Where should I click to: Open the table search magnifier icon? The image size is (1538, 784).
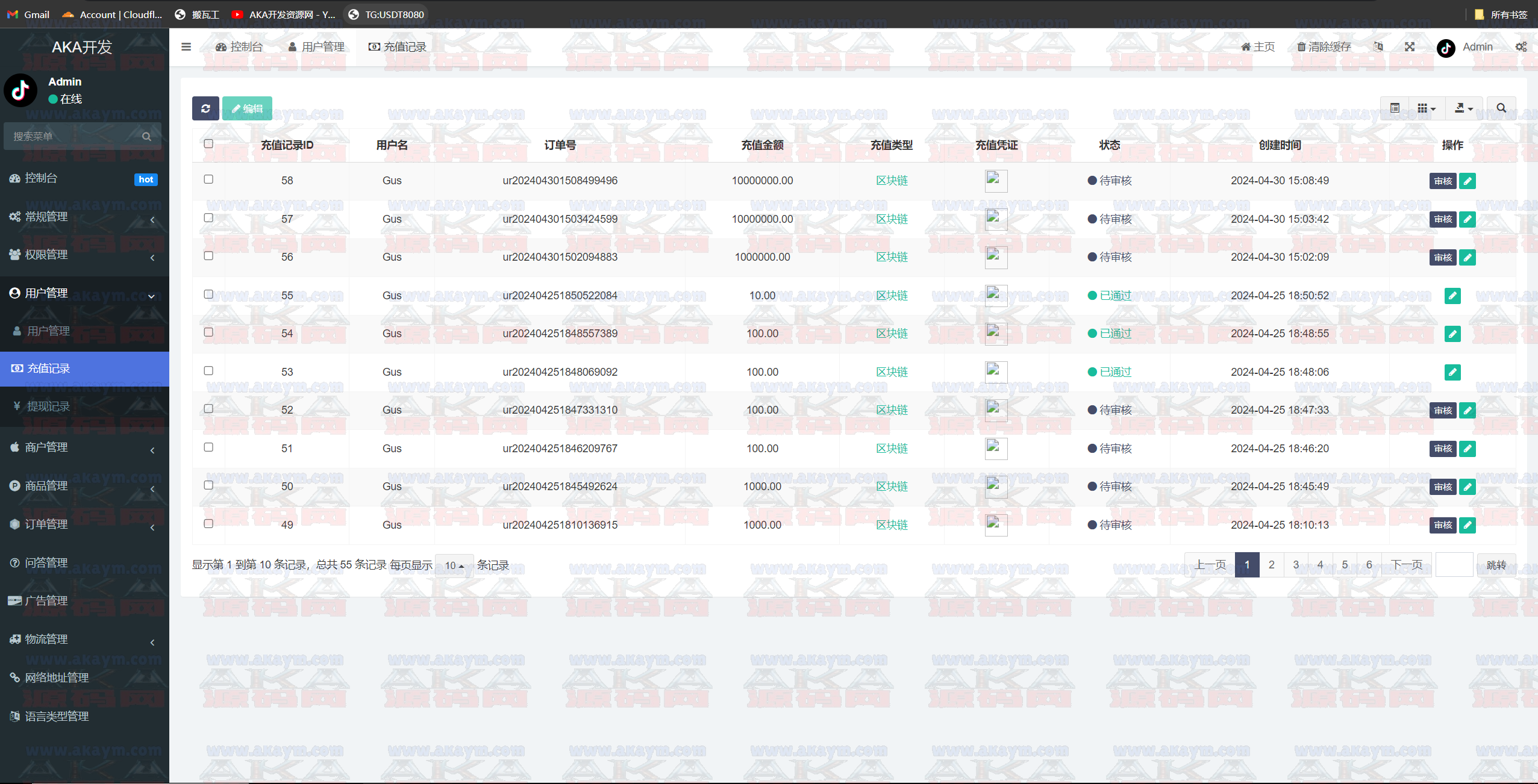[x=1501, y=108]
